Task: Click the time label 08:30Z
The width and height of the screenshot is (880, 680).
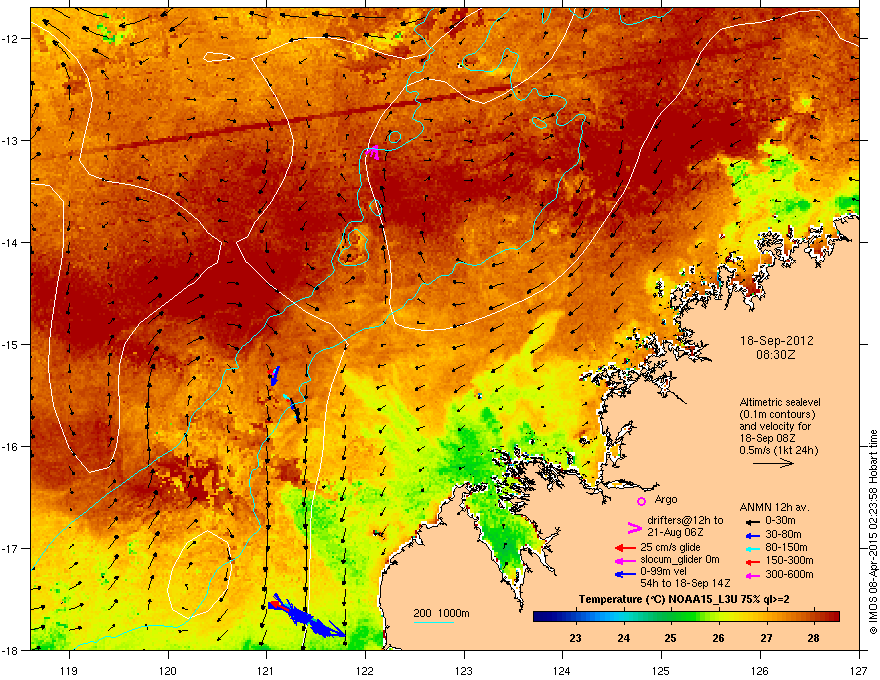Action: [776, 355]
